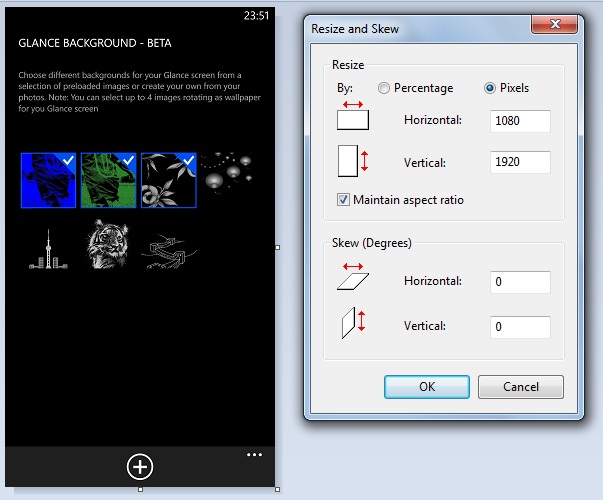Screen dimensions: 603x500
Task: Select the Percentage radio button
Action: pos(384,88)
